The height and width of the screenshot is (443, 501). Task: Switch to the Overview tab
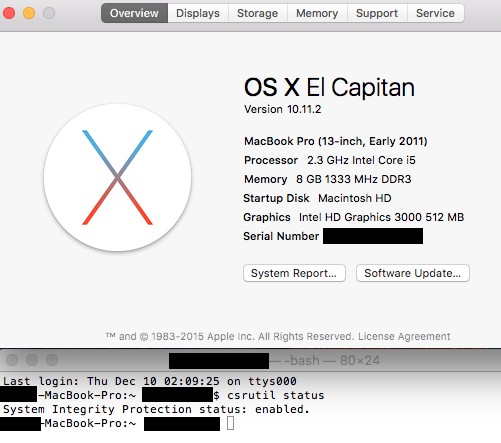coord(134,13)
